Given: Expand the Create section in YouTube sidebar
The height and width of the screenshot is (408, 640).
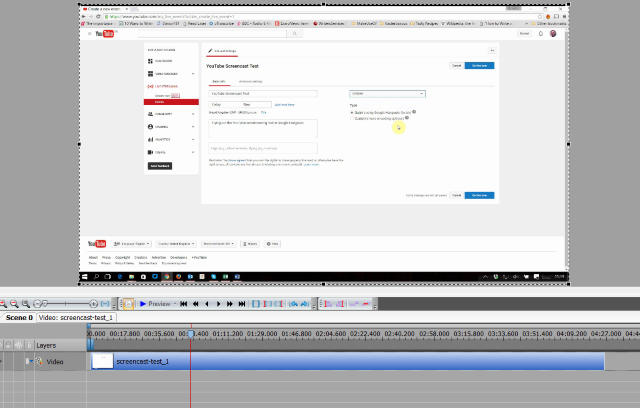Looking at the screenshot, I should point(193,152).
